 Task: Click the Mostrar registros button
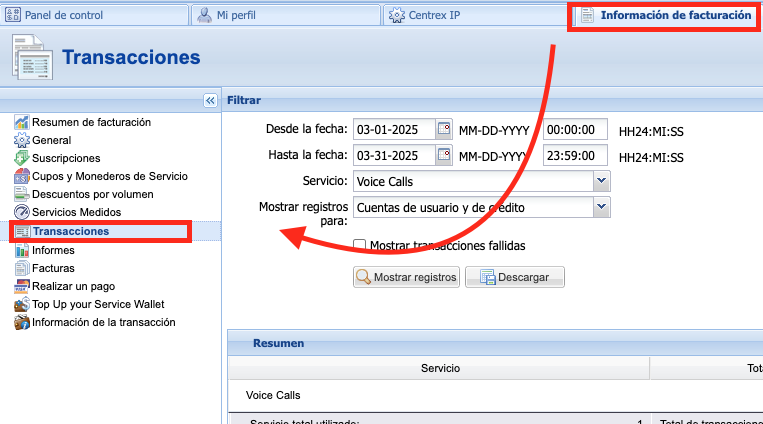(406, 277)
